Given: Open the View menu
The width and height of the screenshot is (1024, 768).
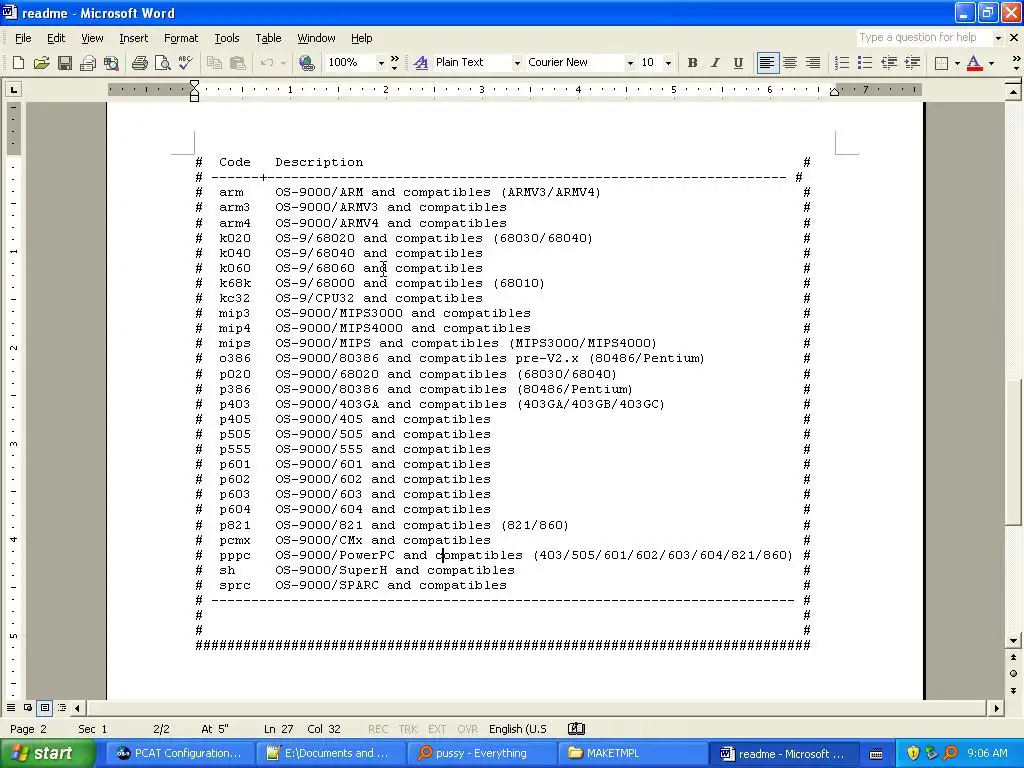Looking at the screenshot, I should (92, 38).
